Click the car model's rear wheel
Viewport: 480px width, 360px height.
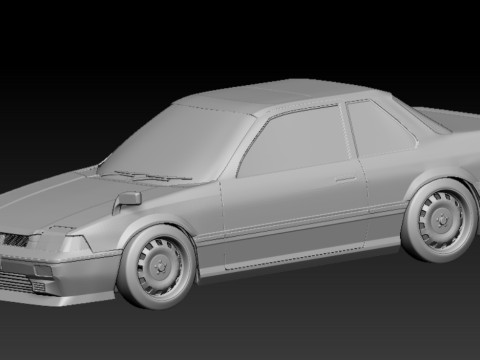[x=439, y=221]
